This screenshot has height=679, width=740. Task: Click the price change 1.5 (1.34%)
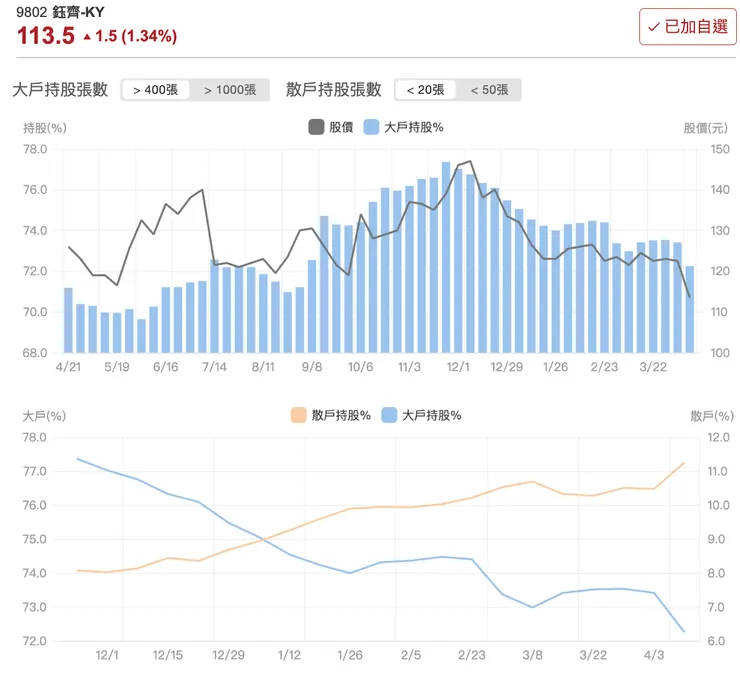coord(136,36)
